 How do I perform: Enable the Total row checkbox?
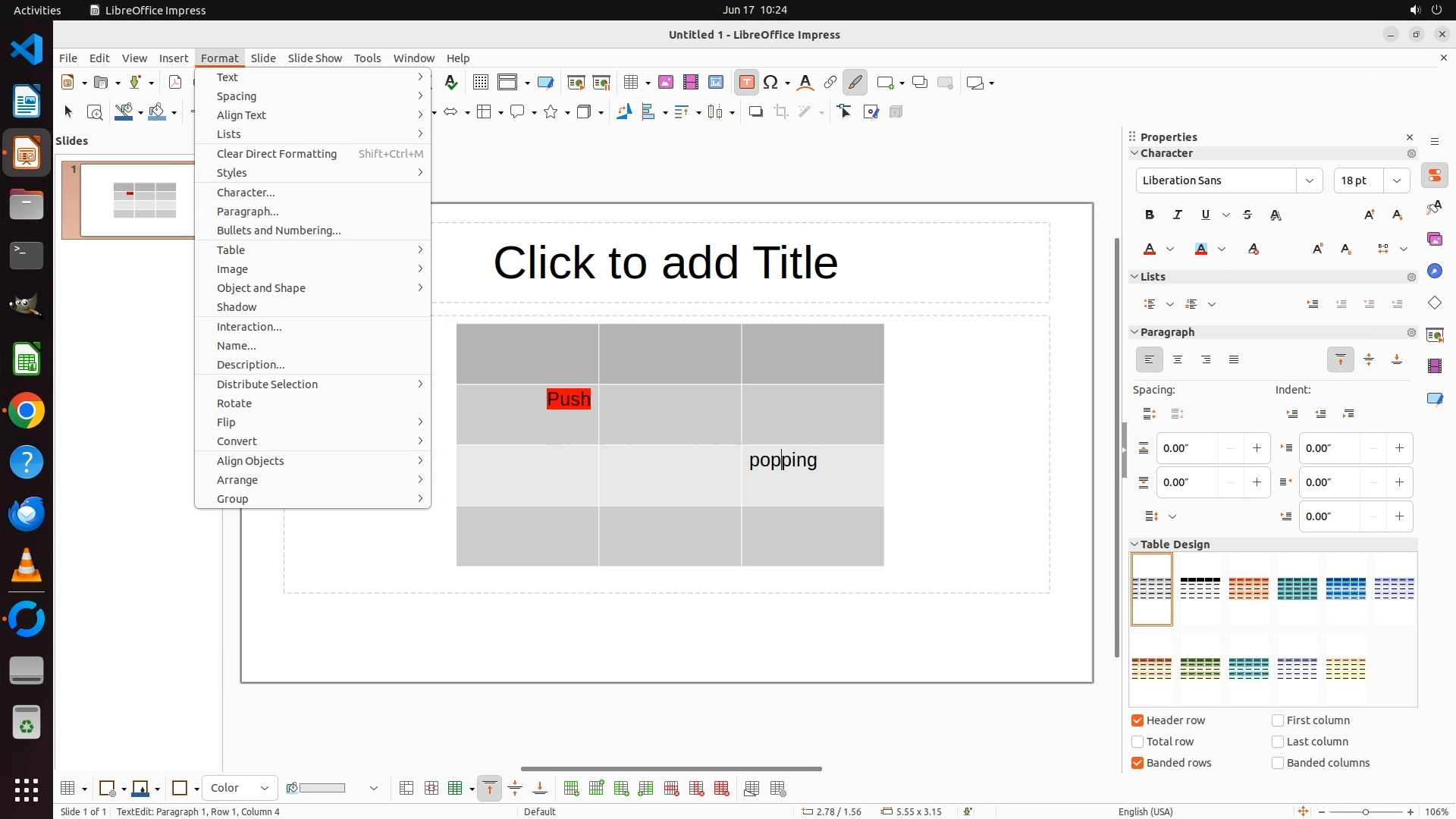tap(1137, 742)
